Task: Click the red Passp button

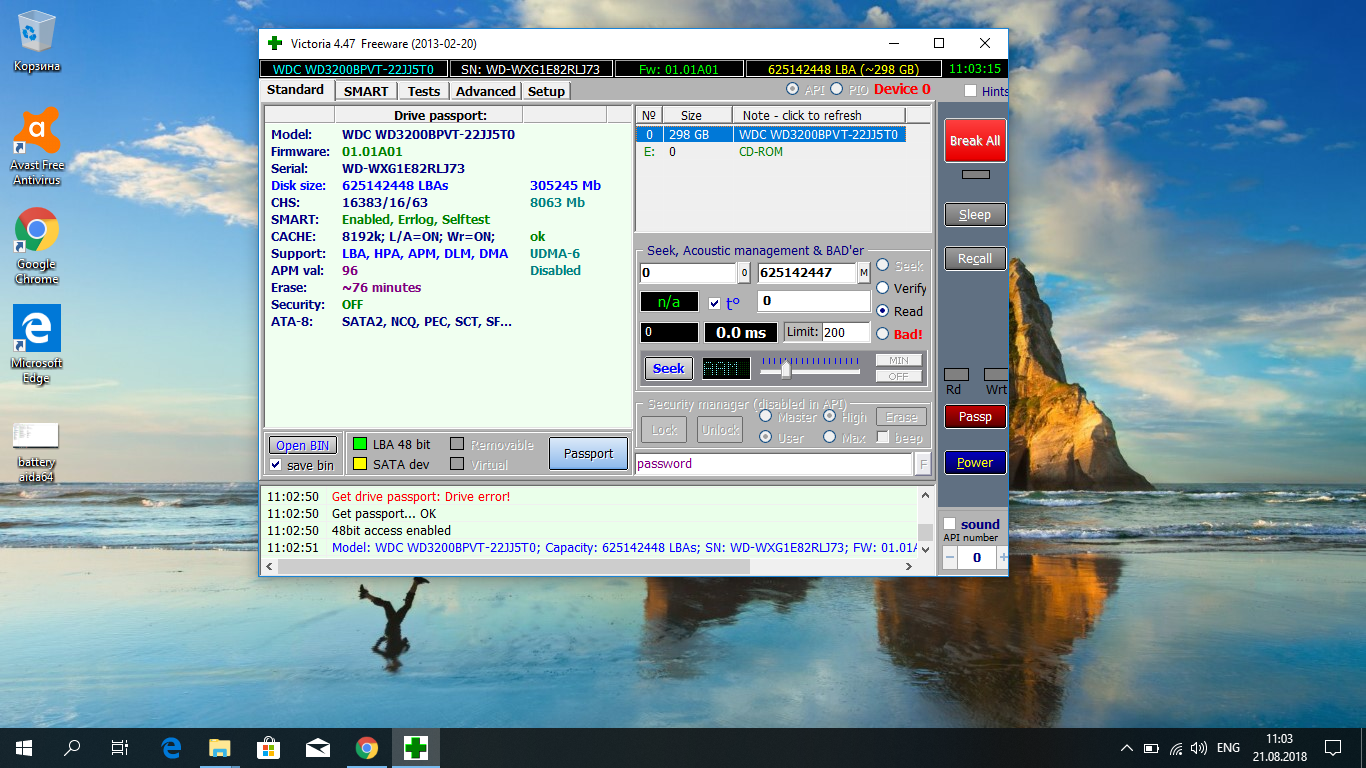Action: click(975, 417)
